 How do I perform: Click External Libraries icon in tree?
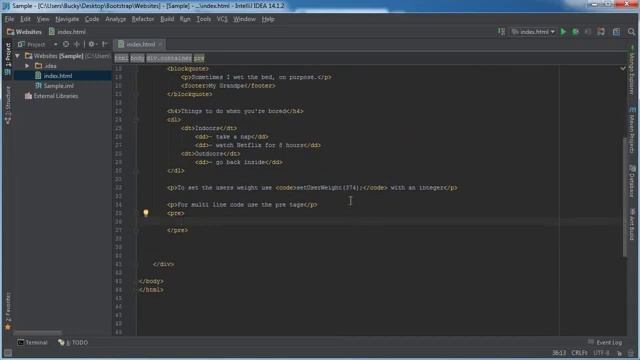tap(28, 96)
